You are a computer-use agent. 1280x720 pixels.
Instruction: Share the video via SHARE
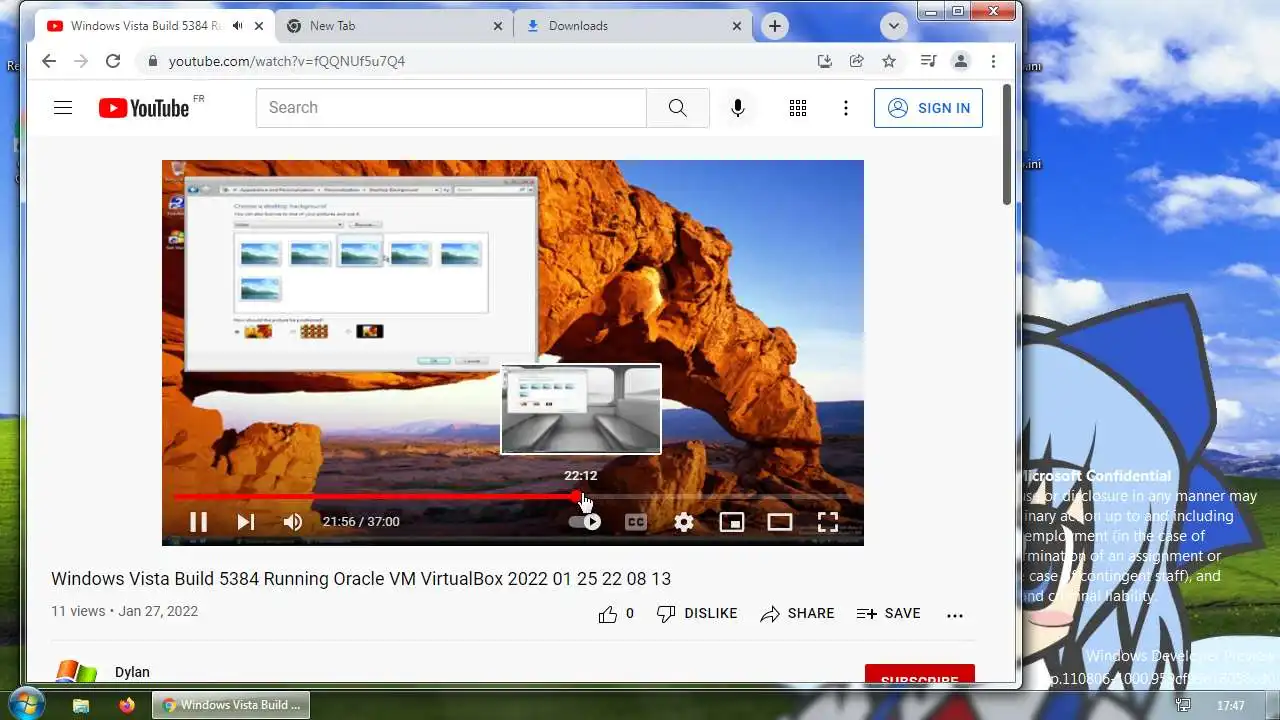click(797, 614)
